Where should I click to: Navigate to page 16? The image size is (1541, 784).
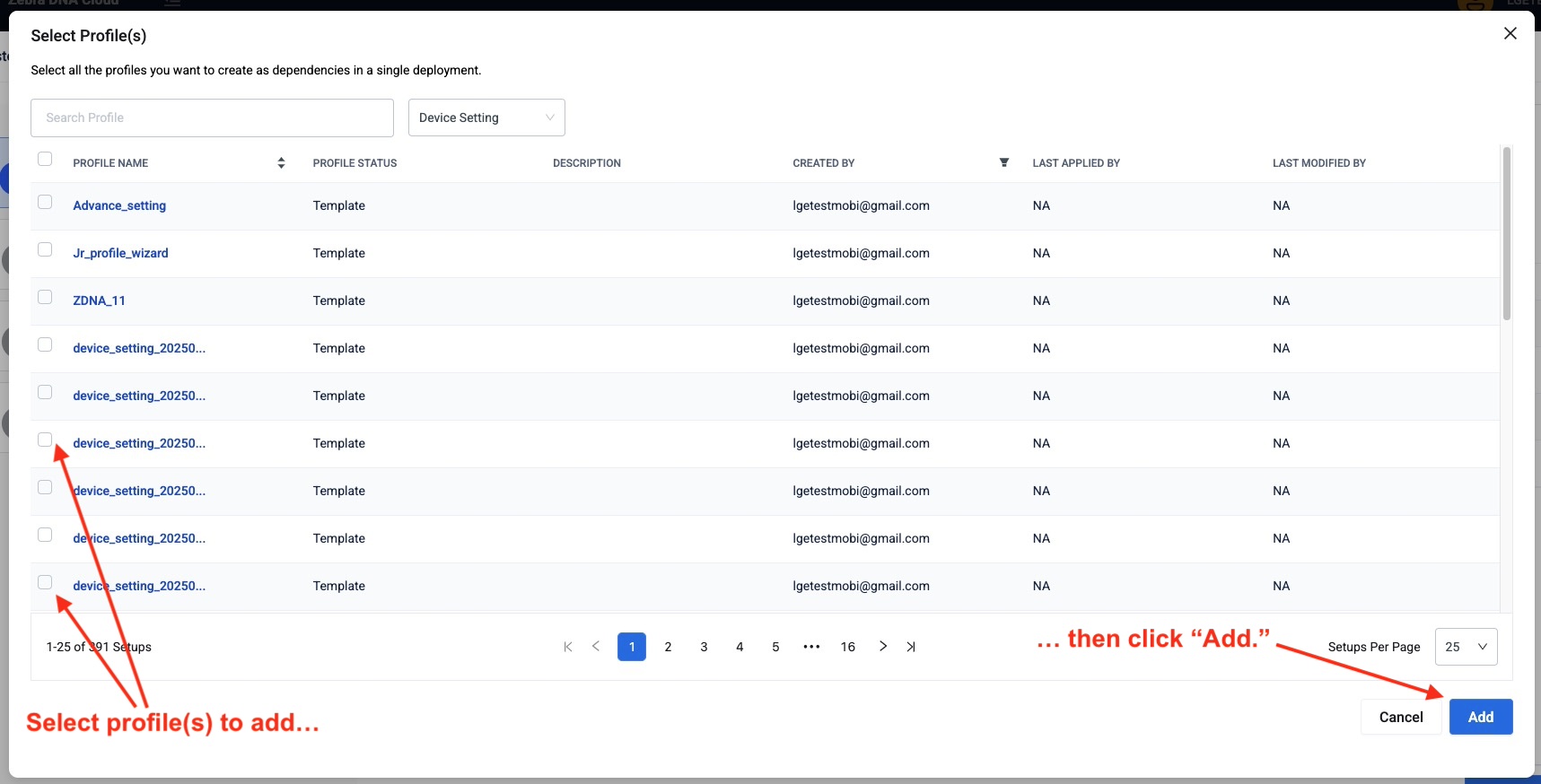point(847,647)
